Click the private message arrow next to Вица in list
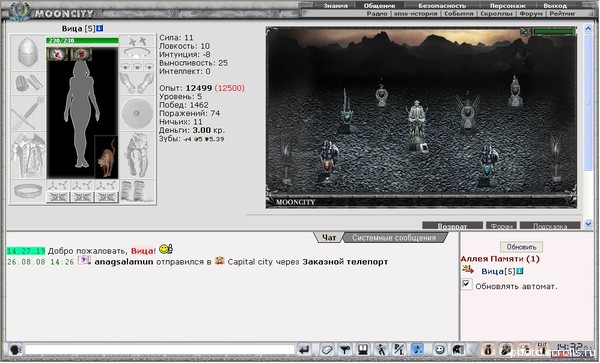 click(x=468, y=270)
